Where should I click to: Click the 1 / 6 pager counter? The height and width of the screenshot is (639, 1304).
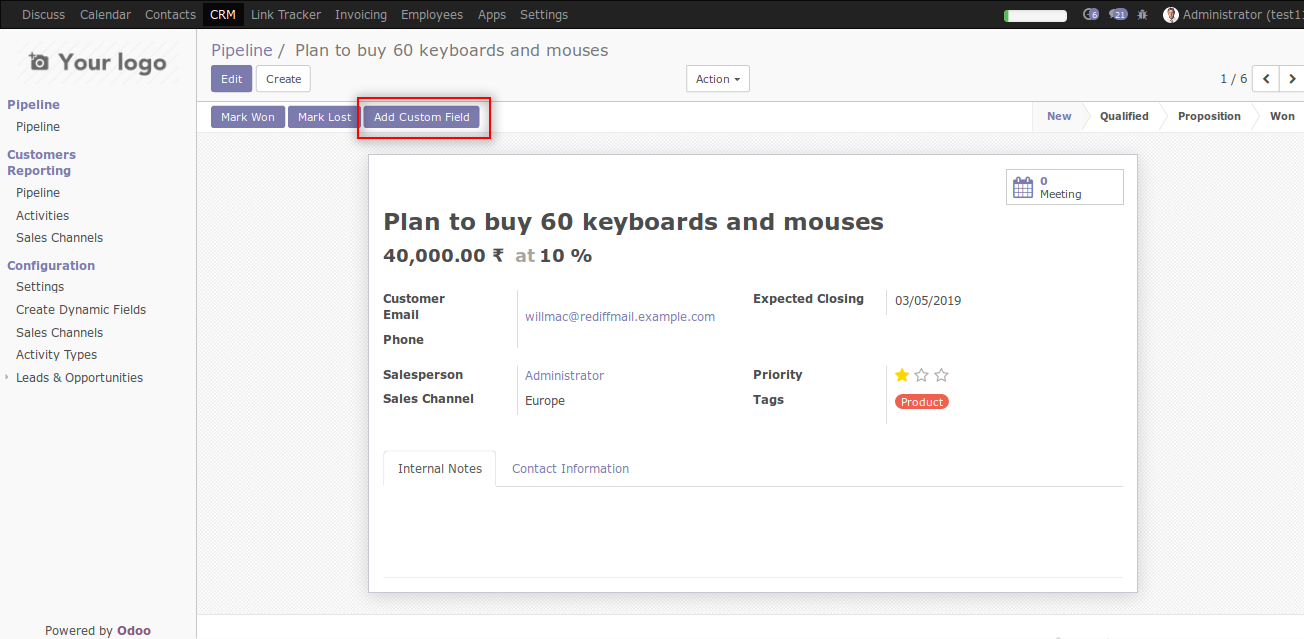coord(1234,79)
